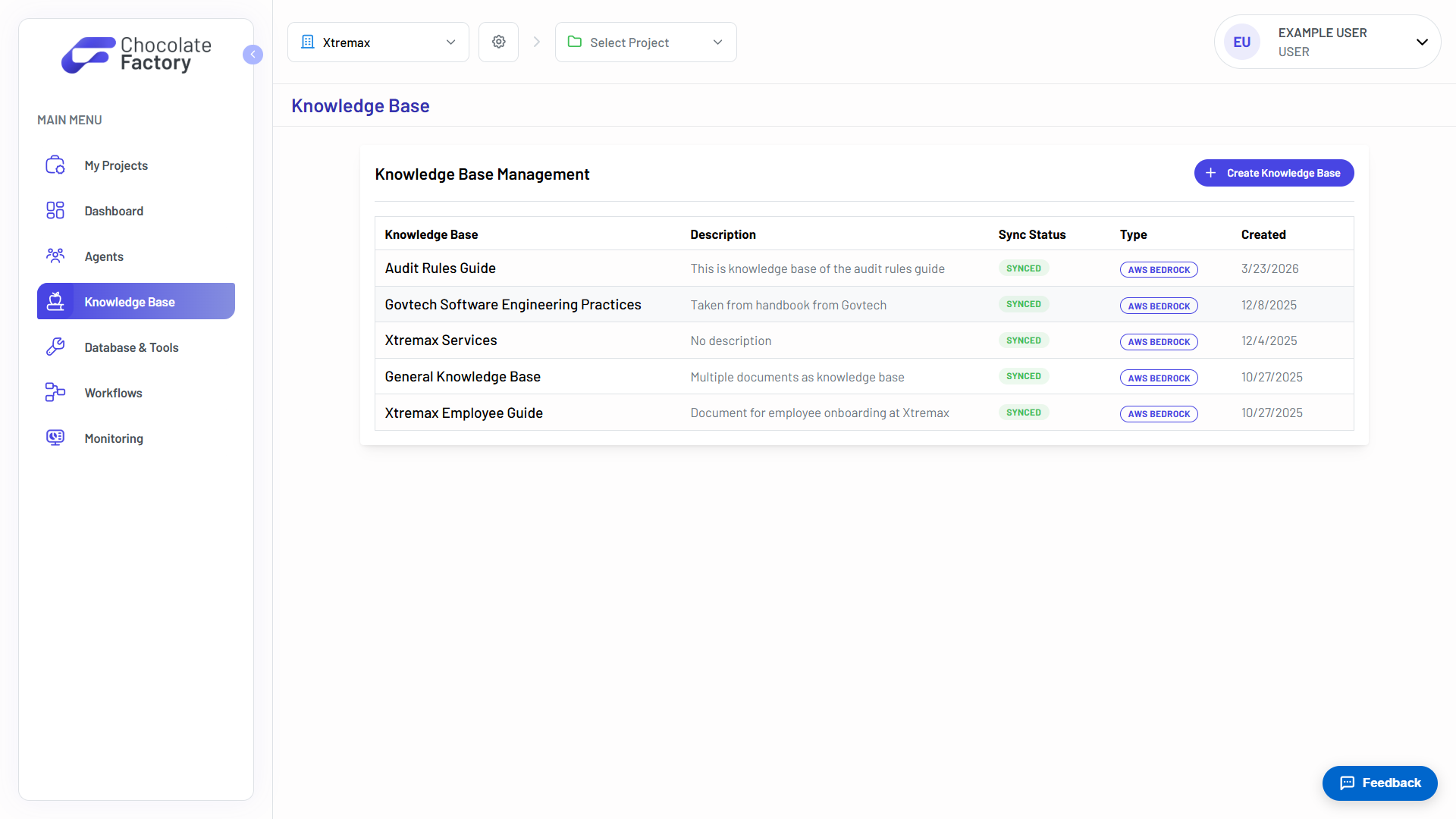
Task: Open Xtremax Employee Guide entry
Action: point(463,413)
